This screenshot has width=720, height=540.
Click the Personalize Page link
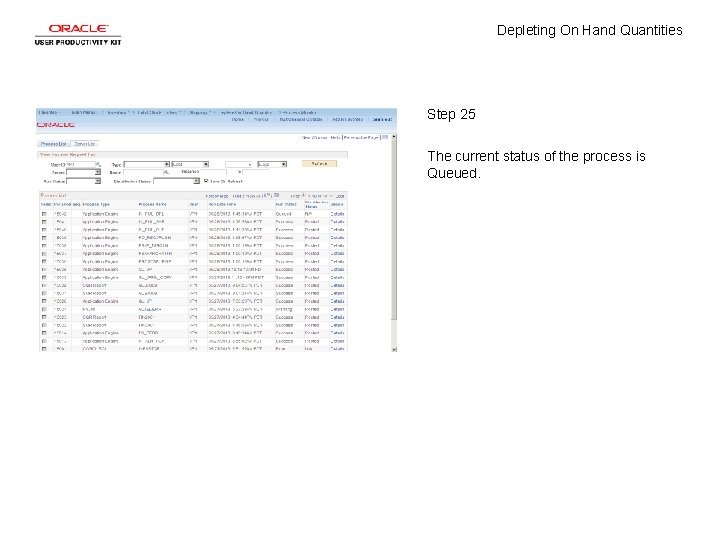(361, 137)
